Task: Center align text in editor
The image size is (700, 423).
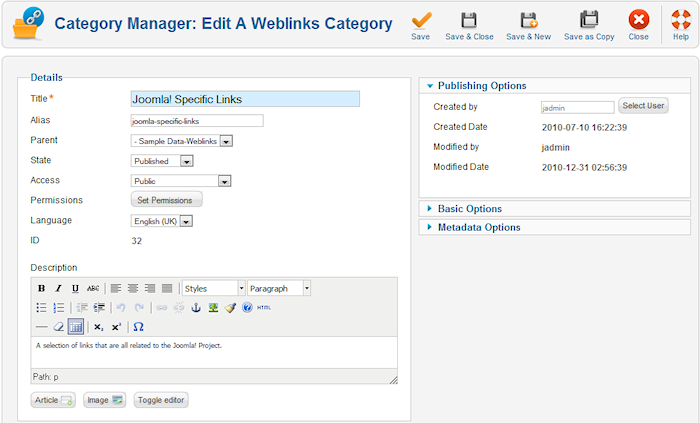Action: tap(133, 288)
